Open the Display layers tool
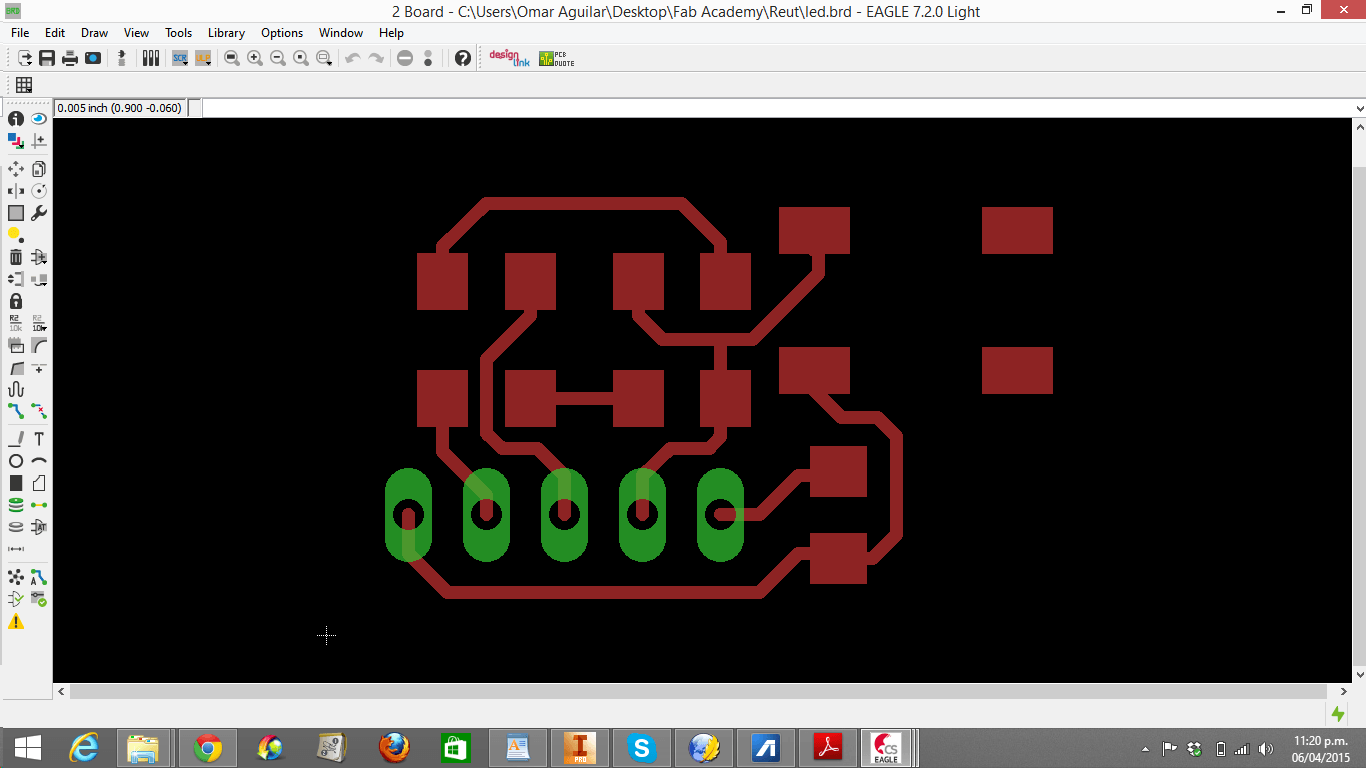 [x=16, y=141]
